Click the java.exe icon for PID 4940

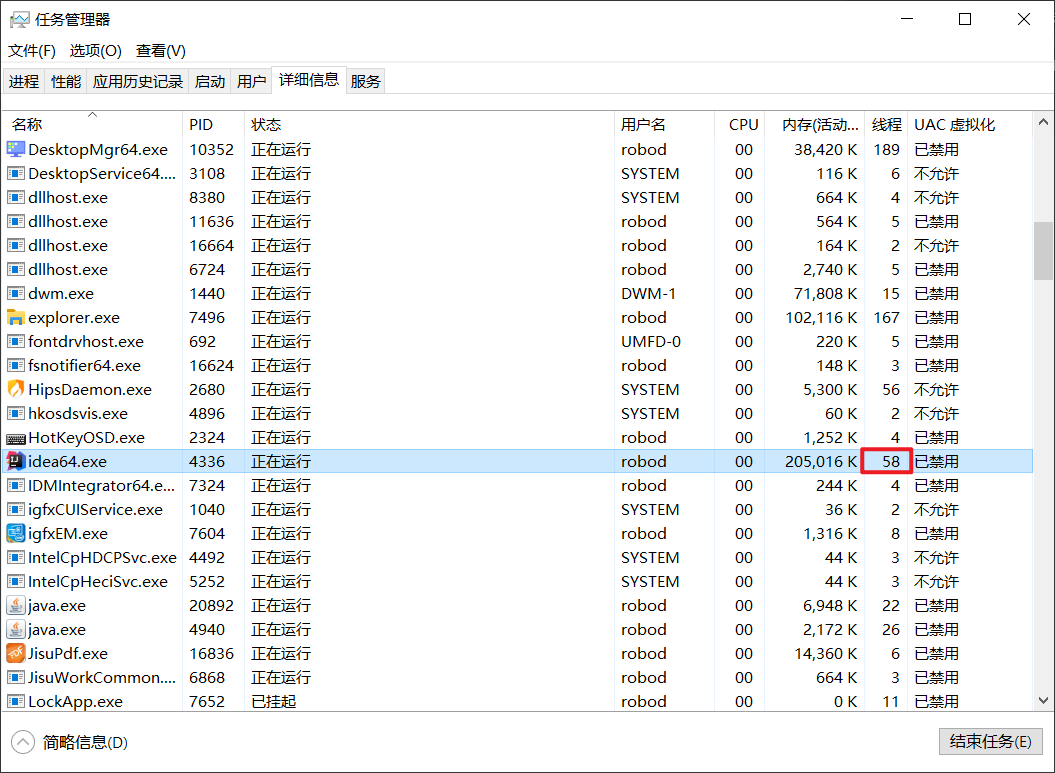click(x=15, y=630)
